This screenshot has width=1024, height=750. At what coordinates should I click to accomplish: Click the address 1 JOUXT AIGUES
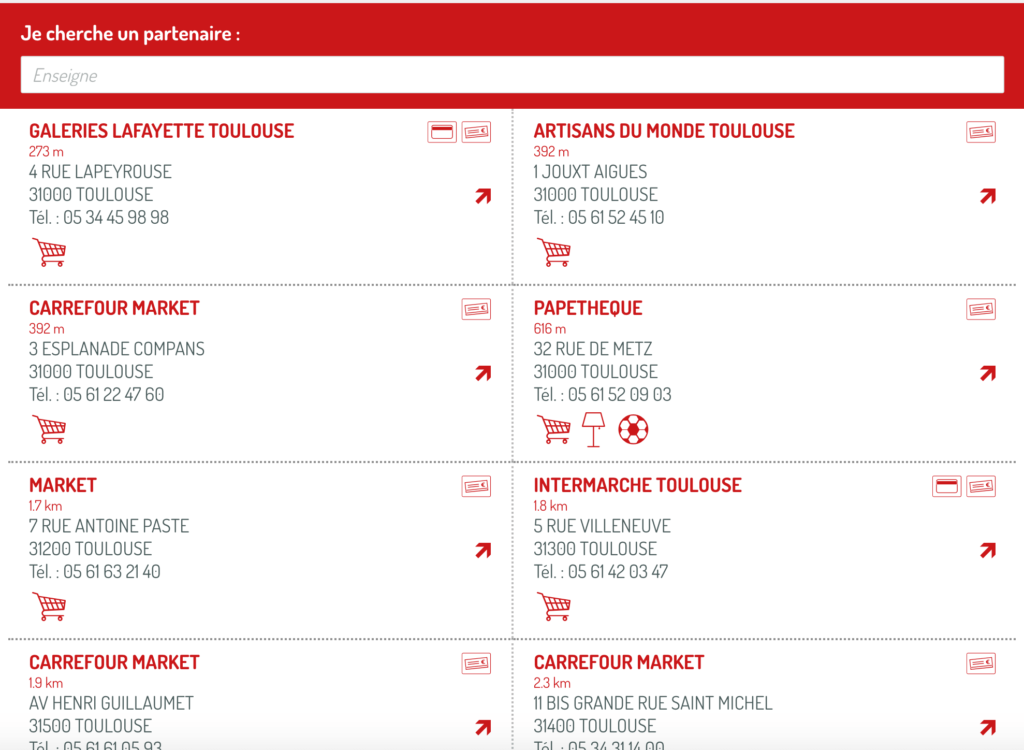pos(590,172)
